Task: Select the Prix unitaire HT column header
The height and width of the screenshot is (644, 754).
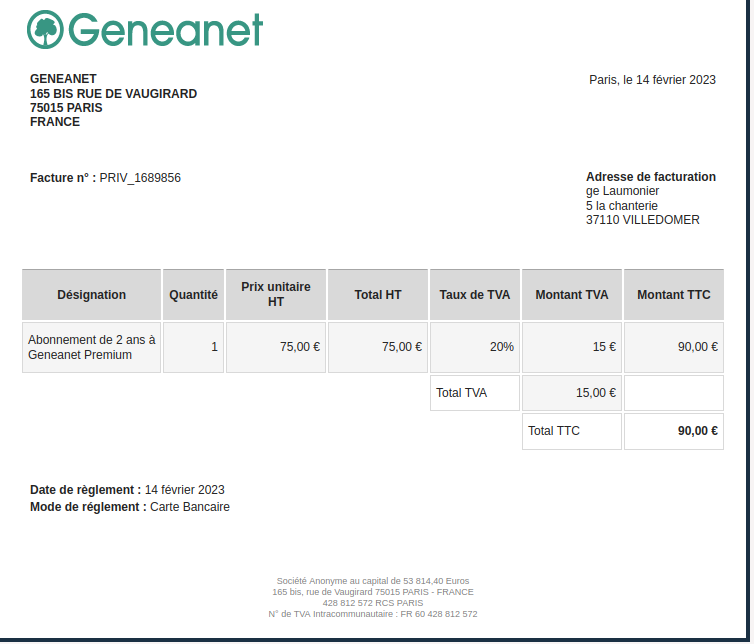Action: click(276, 294)
